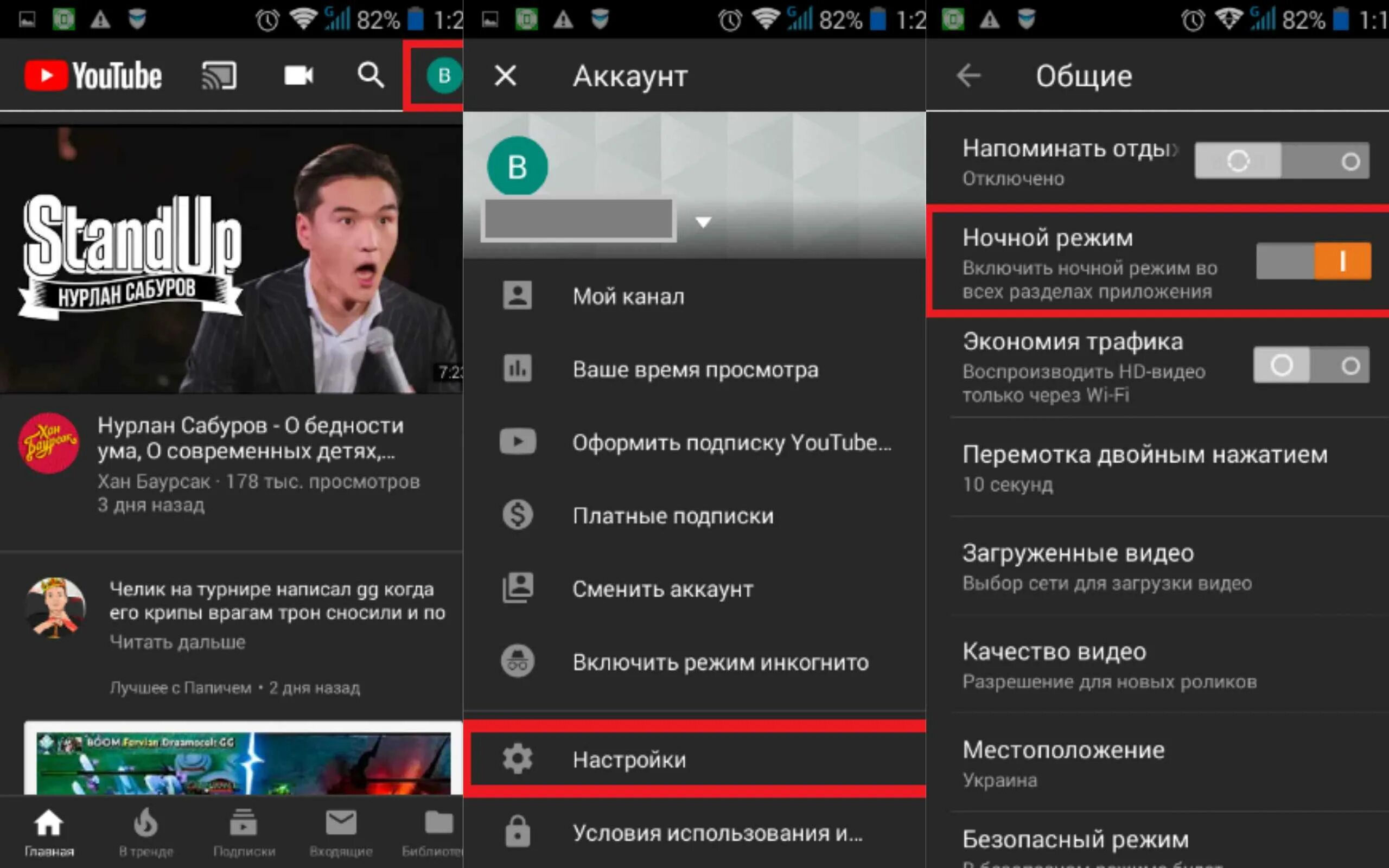1389x868 pixels.
Task: Close the Аккаунт panel with X
Action: coord(505,75)
